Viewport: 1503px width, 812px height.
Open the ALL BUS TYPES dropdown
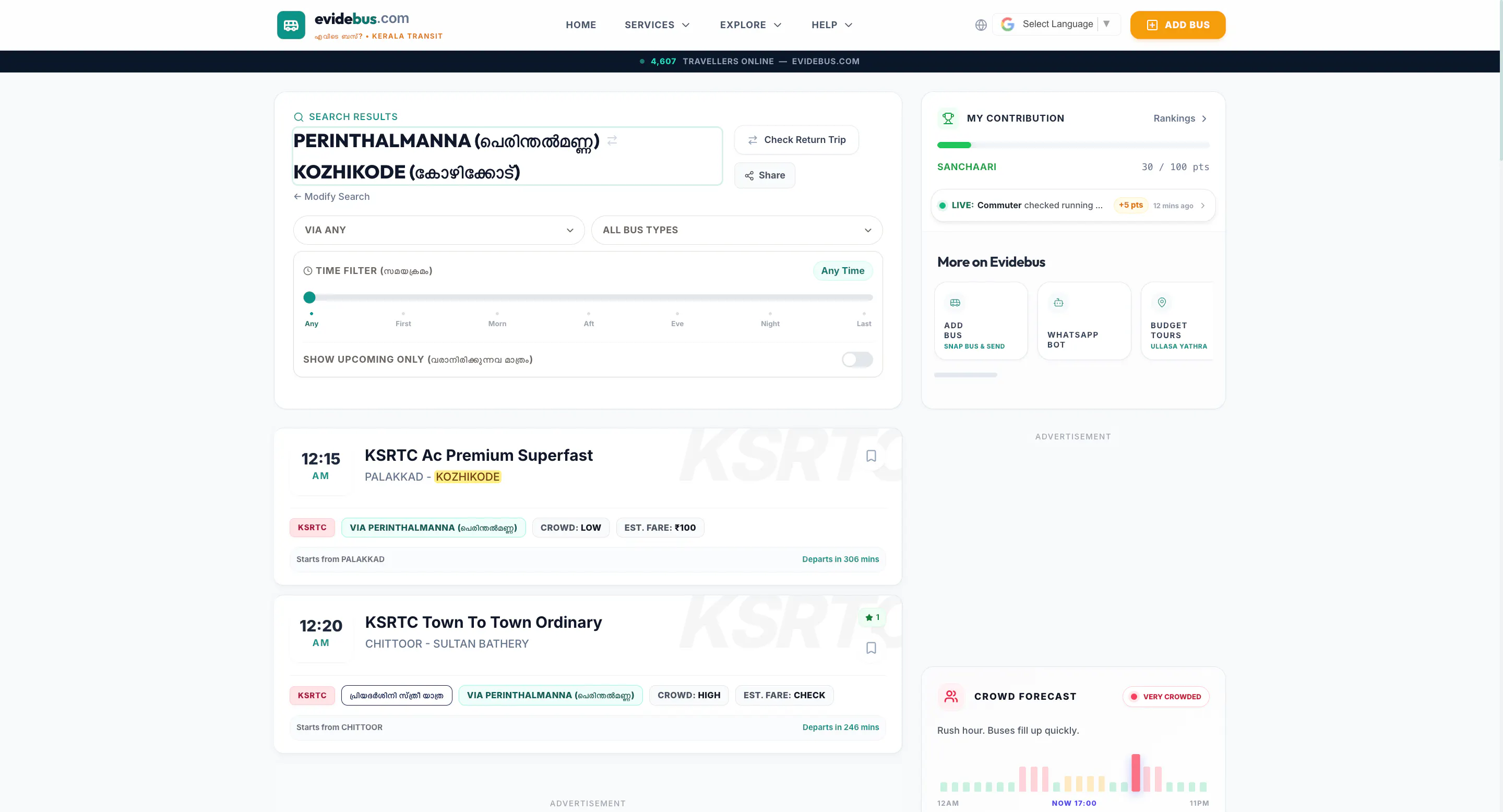click(736, 231)
